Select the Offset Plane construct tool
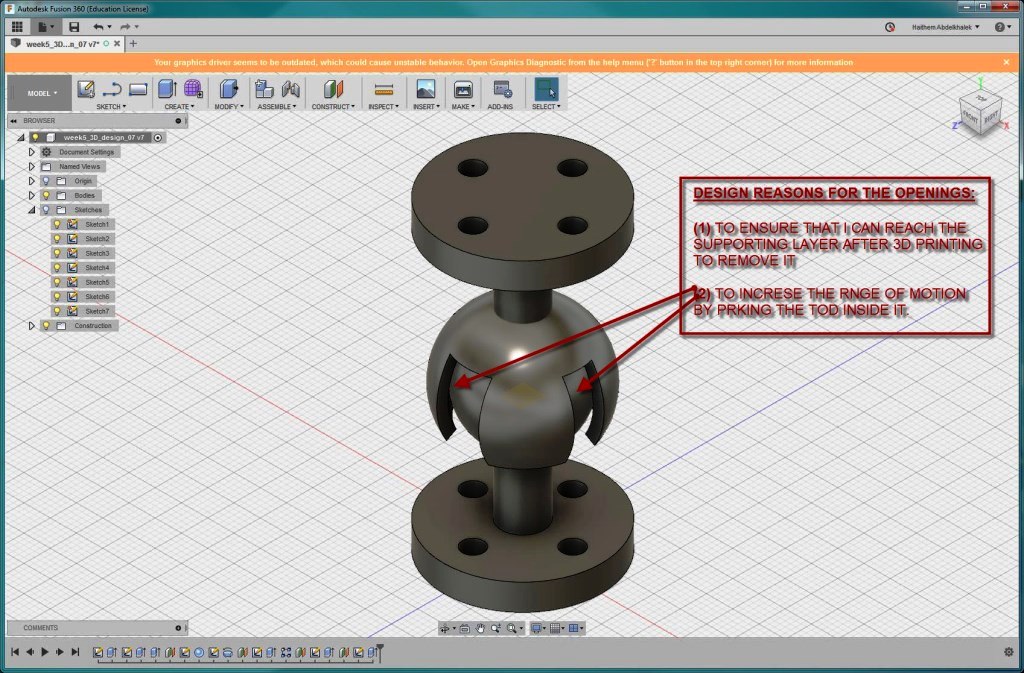The image size is (1024, 673). (x=333, y=89)
